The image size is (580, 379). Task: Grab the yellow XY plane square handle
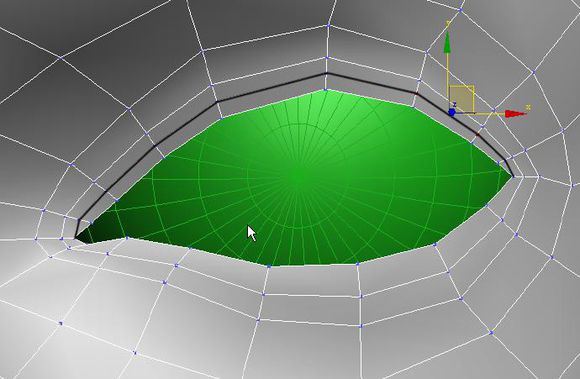pyautogui.click(x=462, y=99)
